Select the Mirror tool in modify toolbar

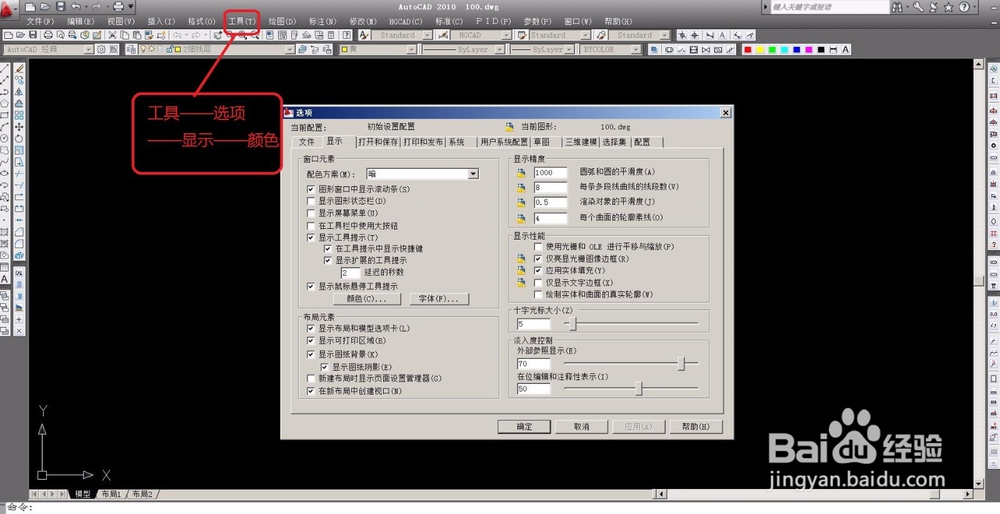[19, 91]
